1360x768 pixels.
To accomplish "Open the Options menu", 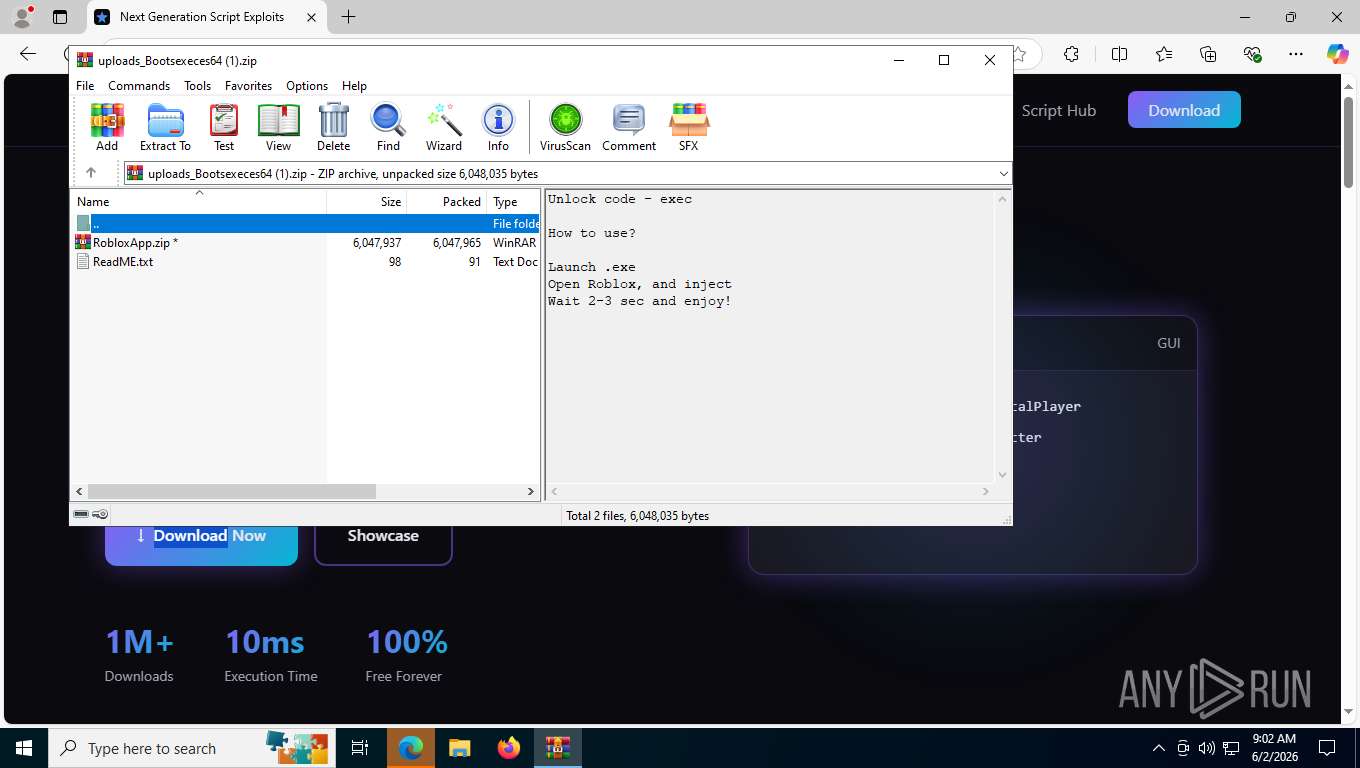I will coord(307,86).
